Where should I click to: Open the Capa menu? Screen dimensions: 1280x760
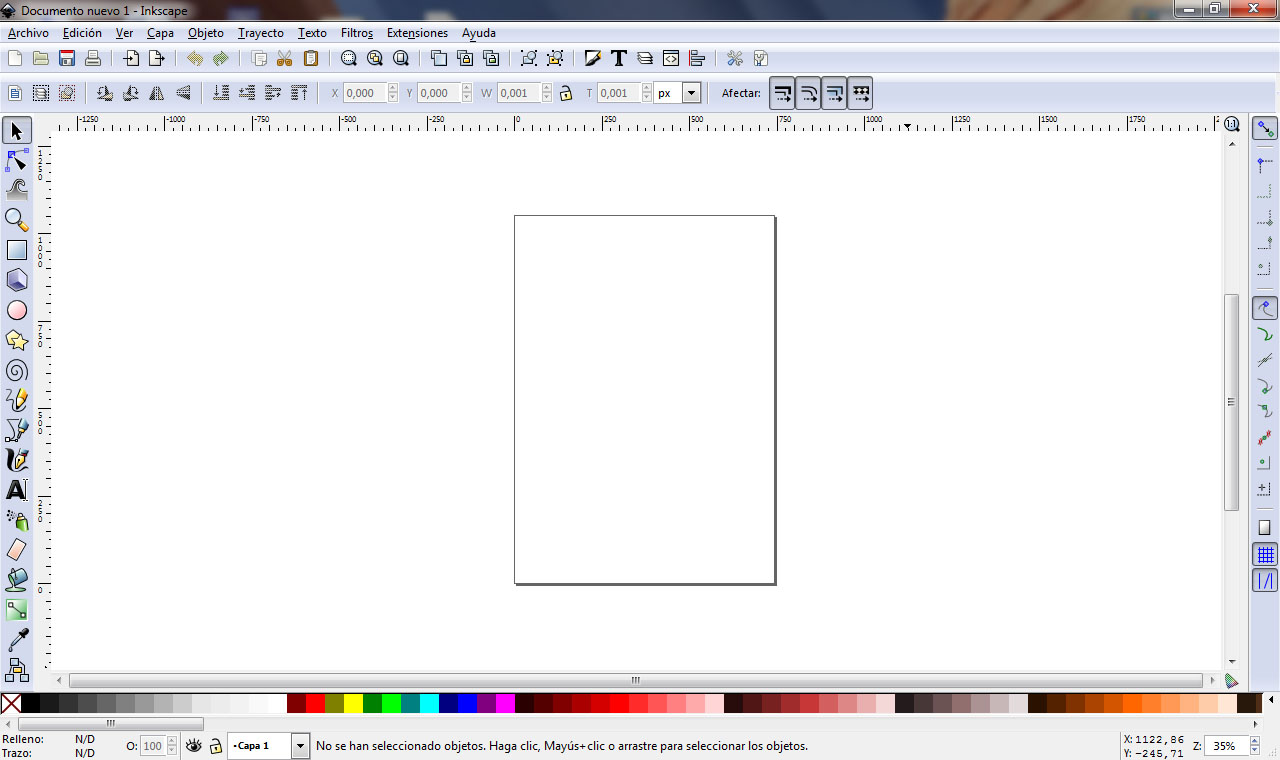tap(160, 33)
